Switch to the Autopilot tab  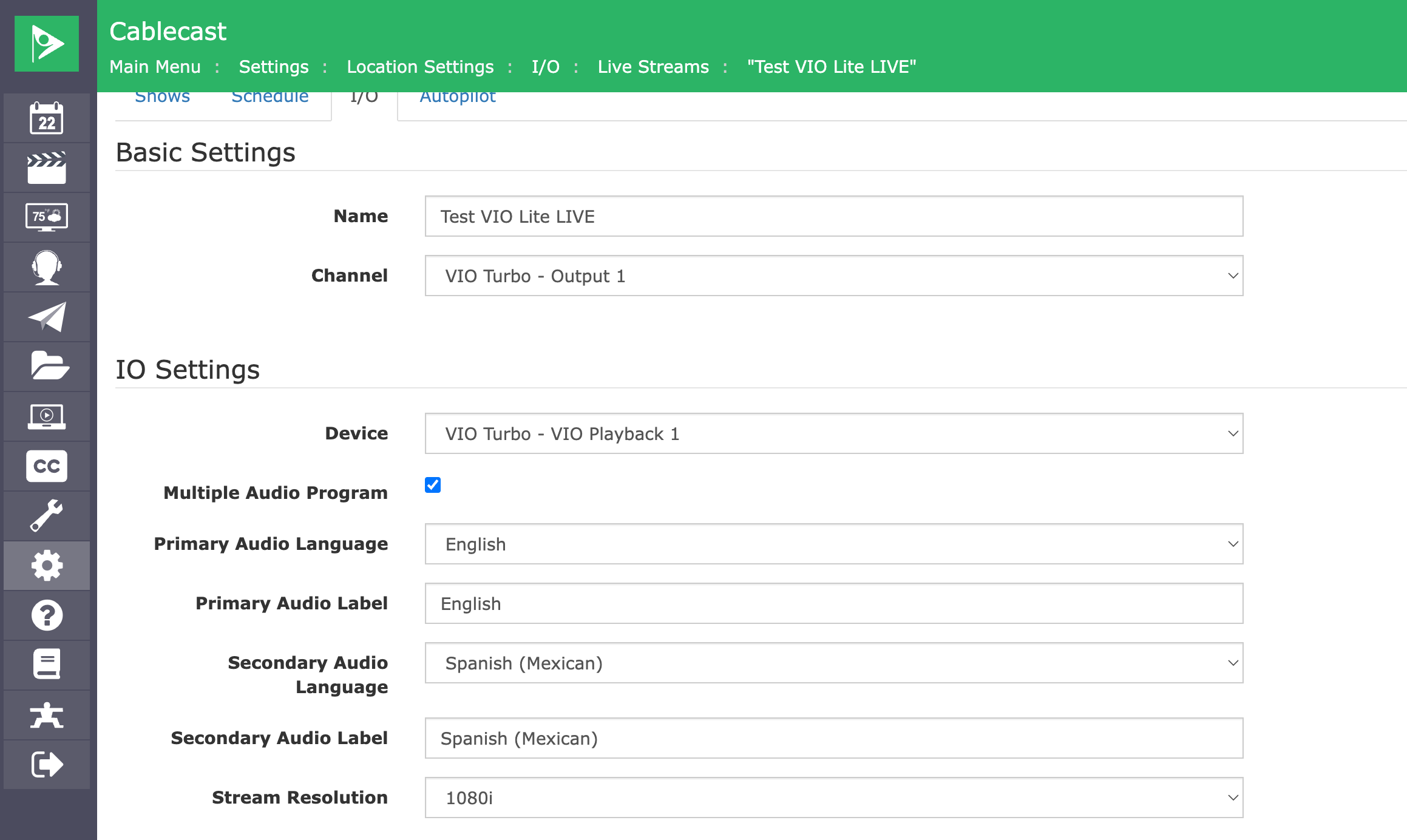coord(458,98)
